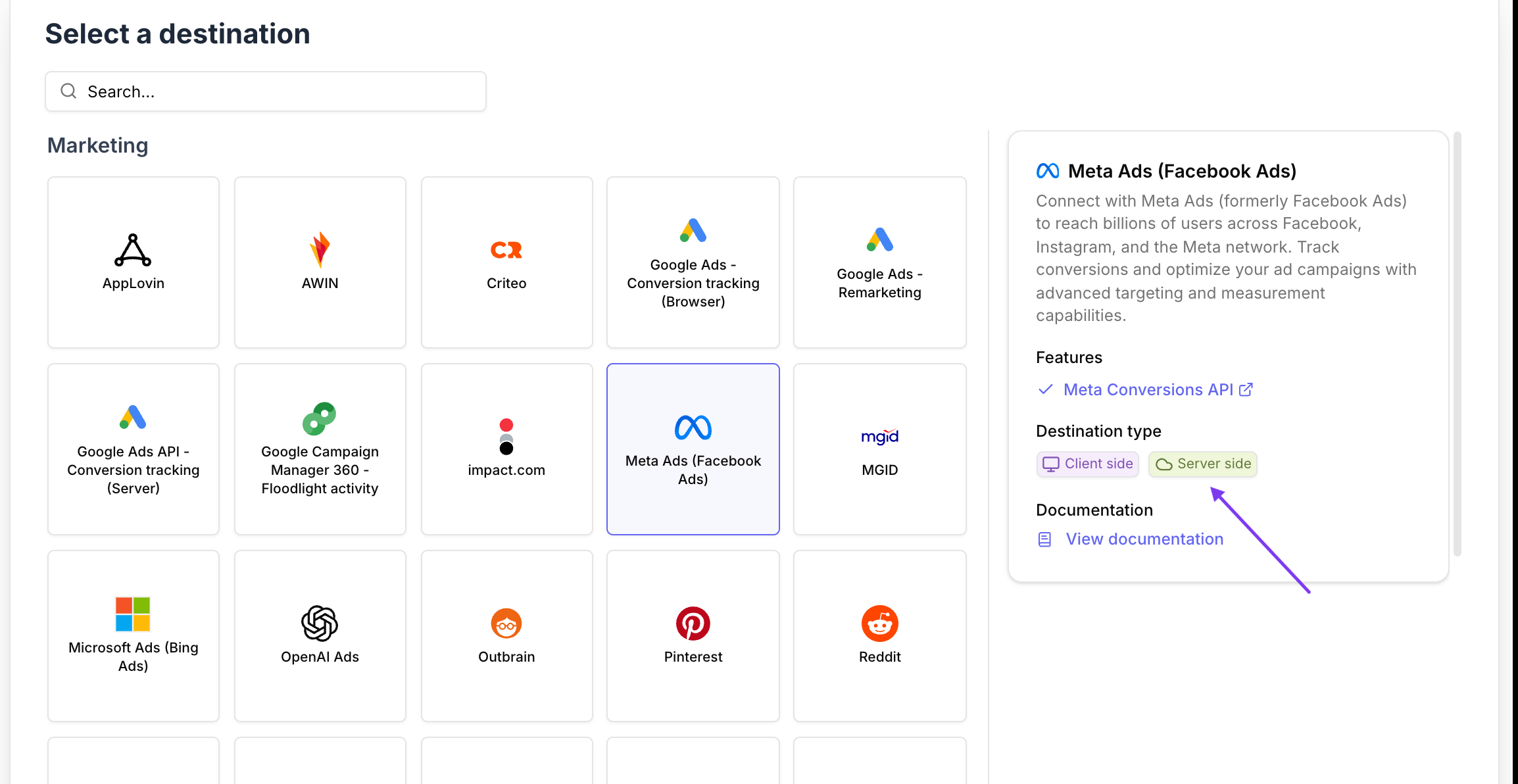Image resolution: width=1518 pixels, height=784 pixels.
Task: Focus the destination Search field
Action: tap(266, 91)
